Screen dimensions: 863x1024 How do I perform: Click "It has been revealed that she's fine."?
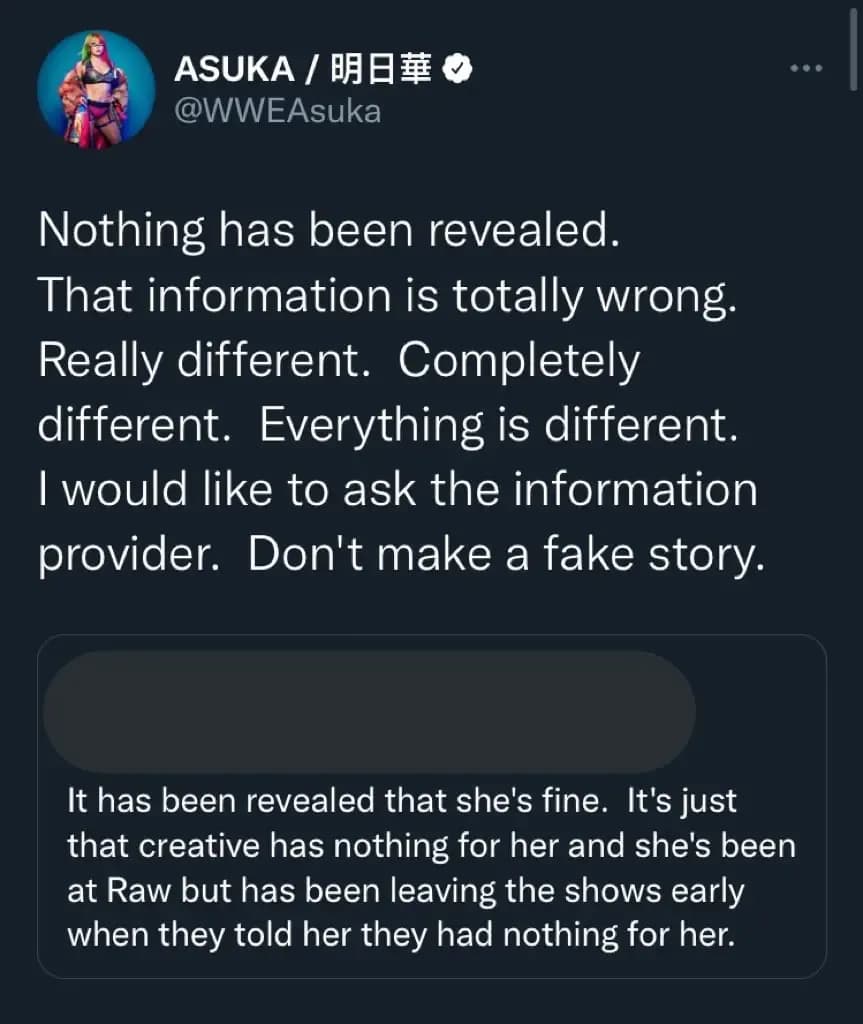pos(339,801)
